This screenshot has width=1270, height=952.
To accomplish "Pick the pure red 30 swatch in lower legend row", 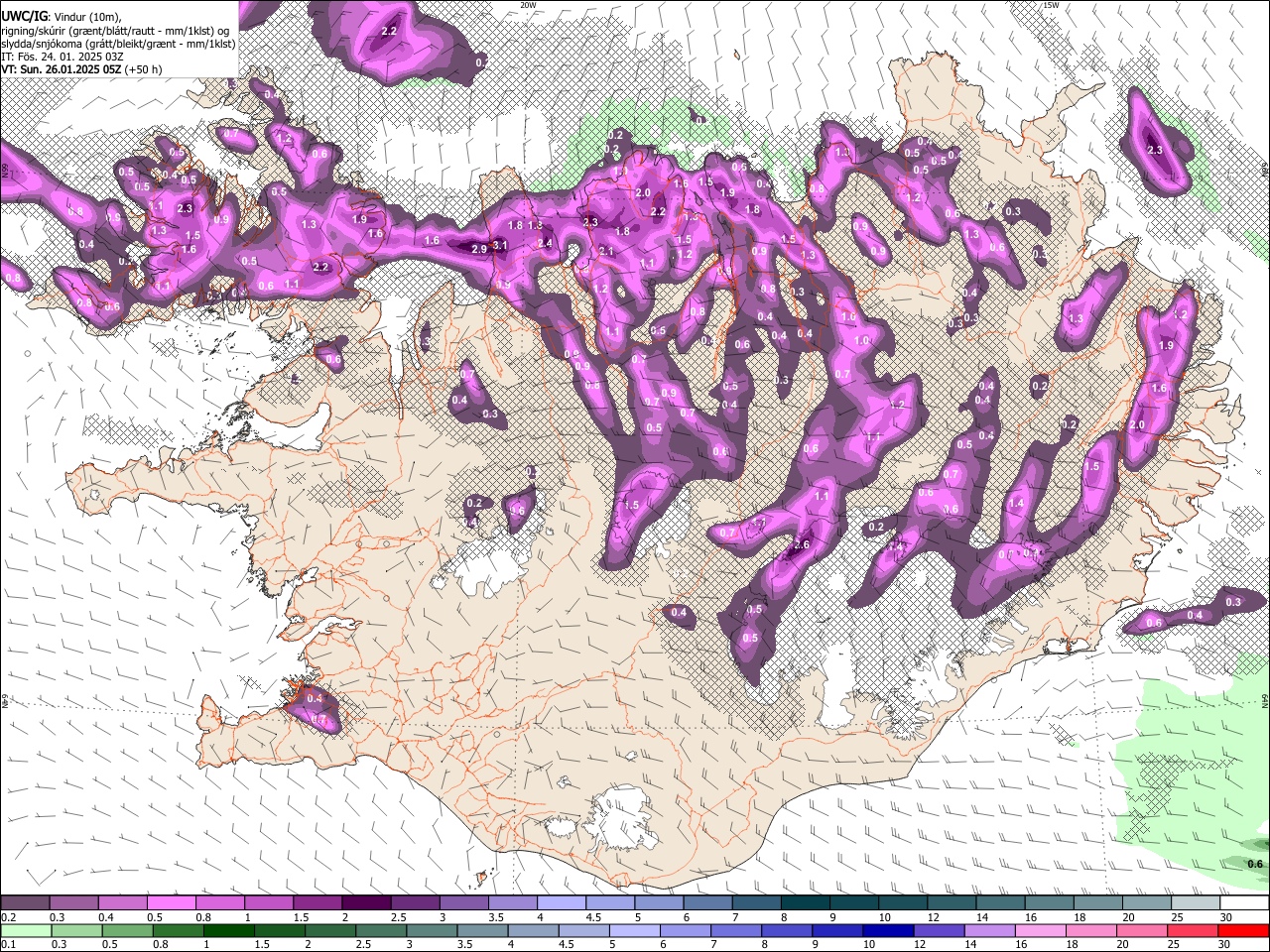I will pos(1243,931).
